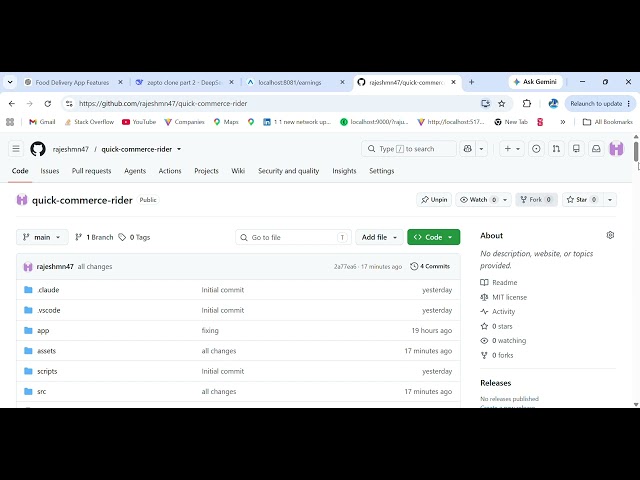This screenshot has height=480, width=640.
Task: Open the 4 Commits history
Action: [430, 266]
